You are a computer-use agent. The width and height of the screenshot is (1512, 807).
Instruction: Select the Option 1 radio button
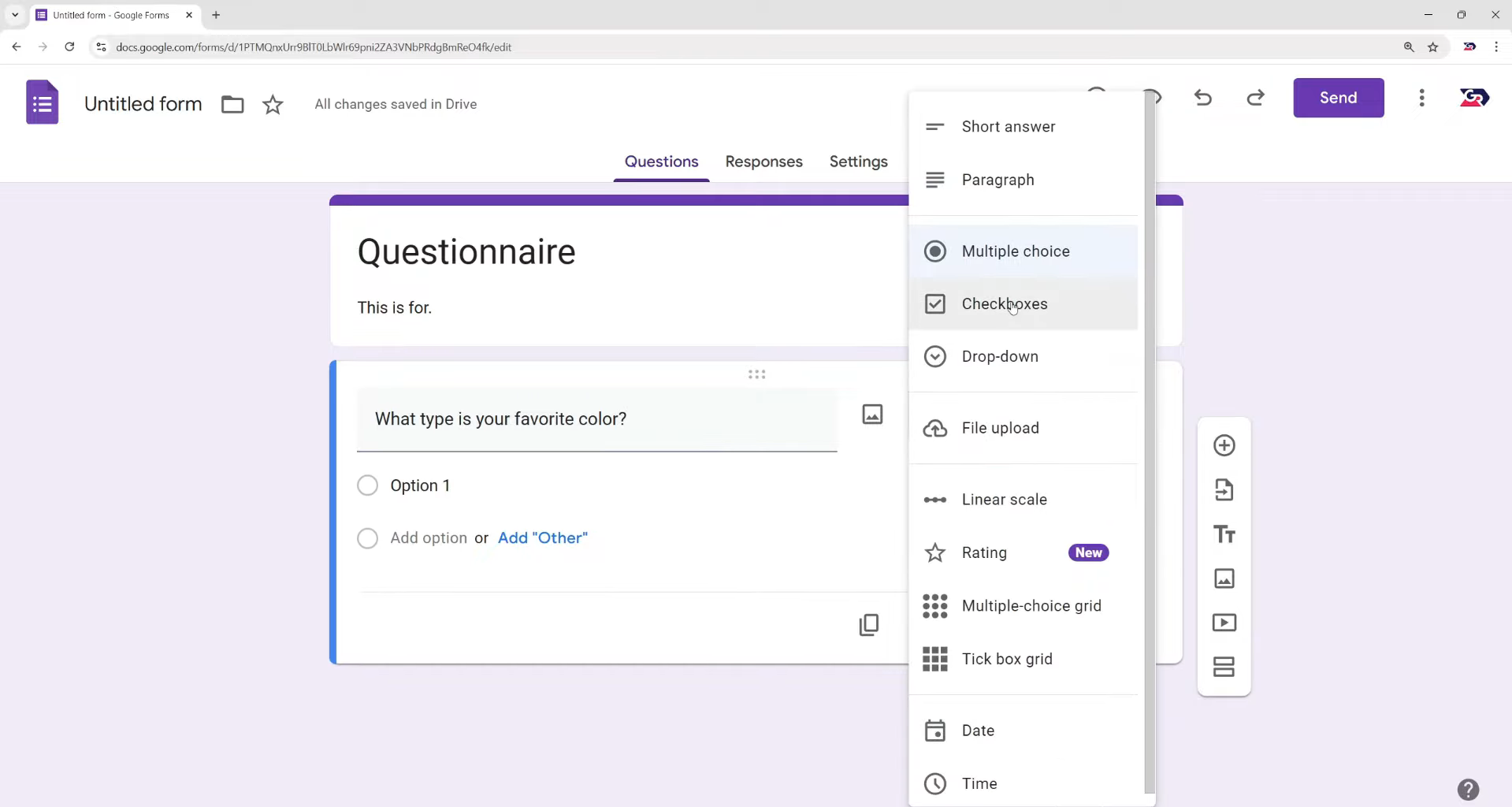(x=368, y=485)
